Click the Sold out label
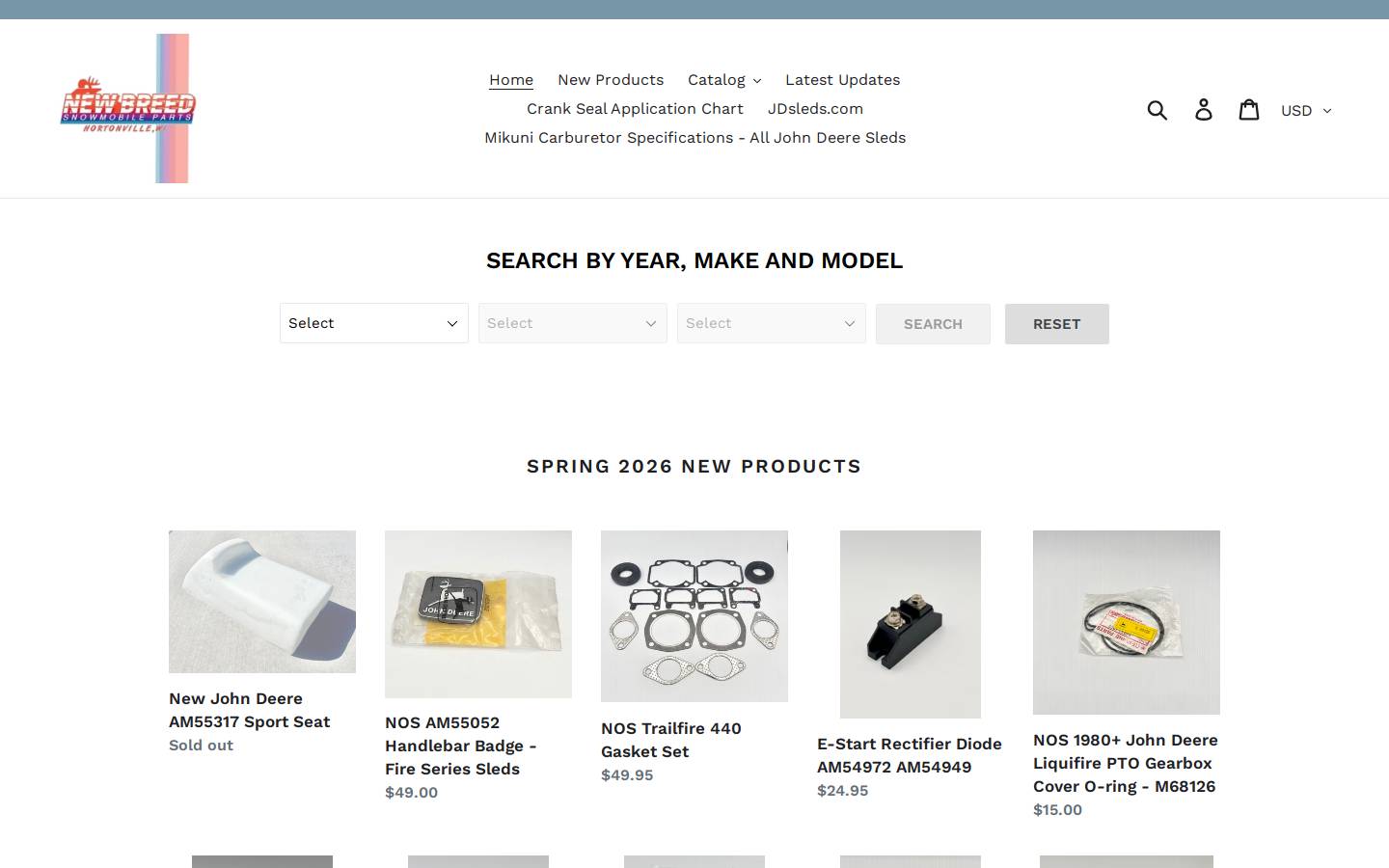Image resolution: width=1389 pixels, height=868 pixels. pos(202,746)
